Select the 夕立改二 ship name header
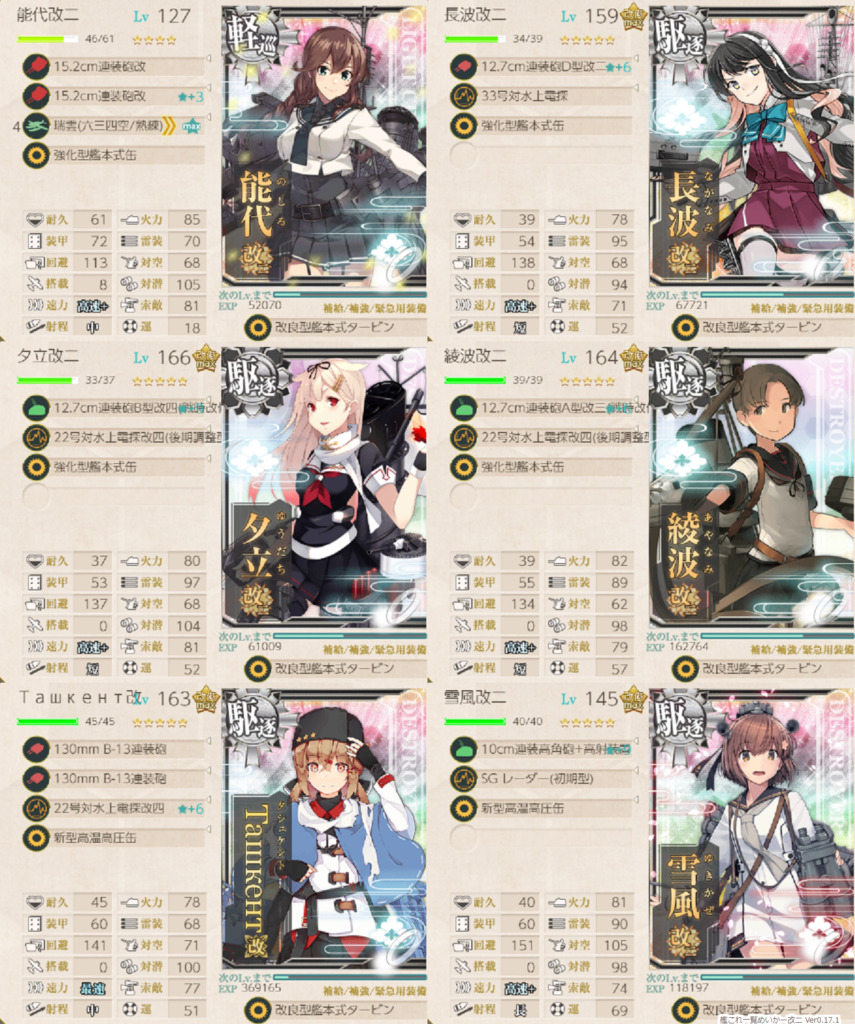The height and width of the screenshot is (1024, 855). [x=48, y=356]
